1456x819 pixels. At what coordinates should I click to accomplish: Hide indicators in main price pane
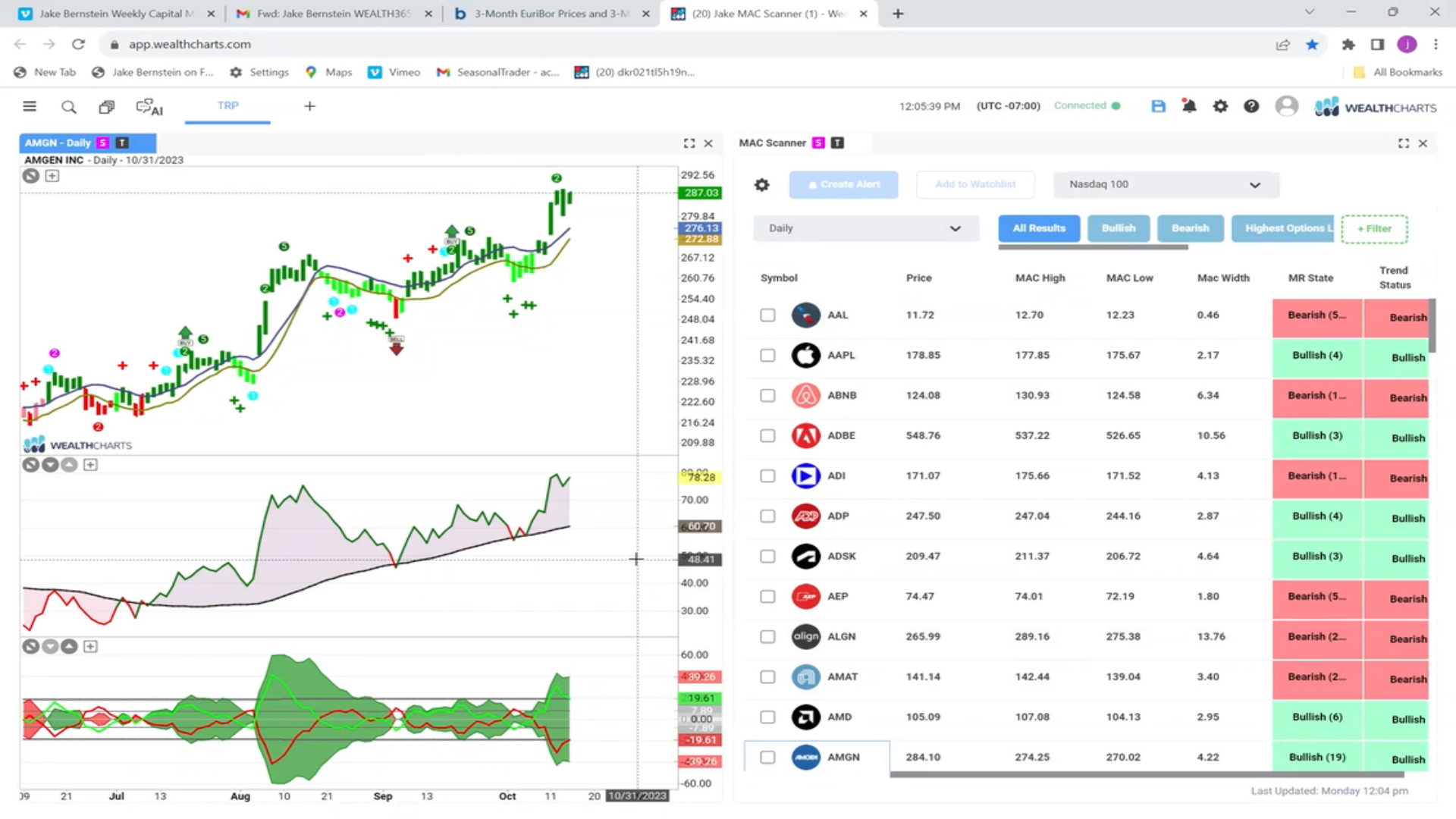pos(31,176)
